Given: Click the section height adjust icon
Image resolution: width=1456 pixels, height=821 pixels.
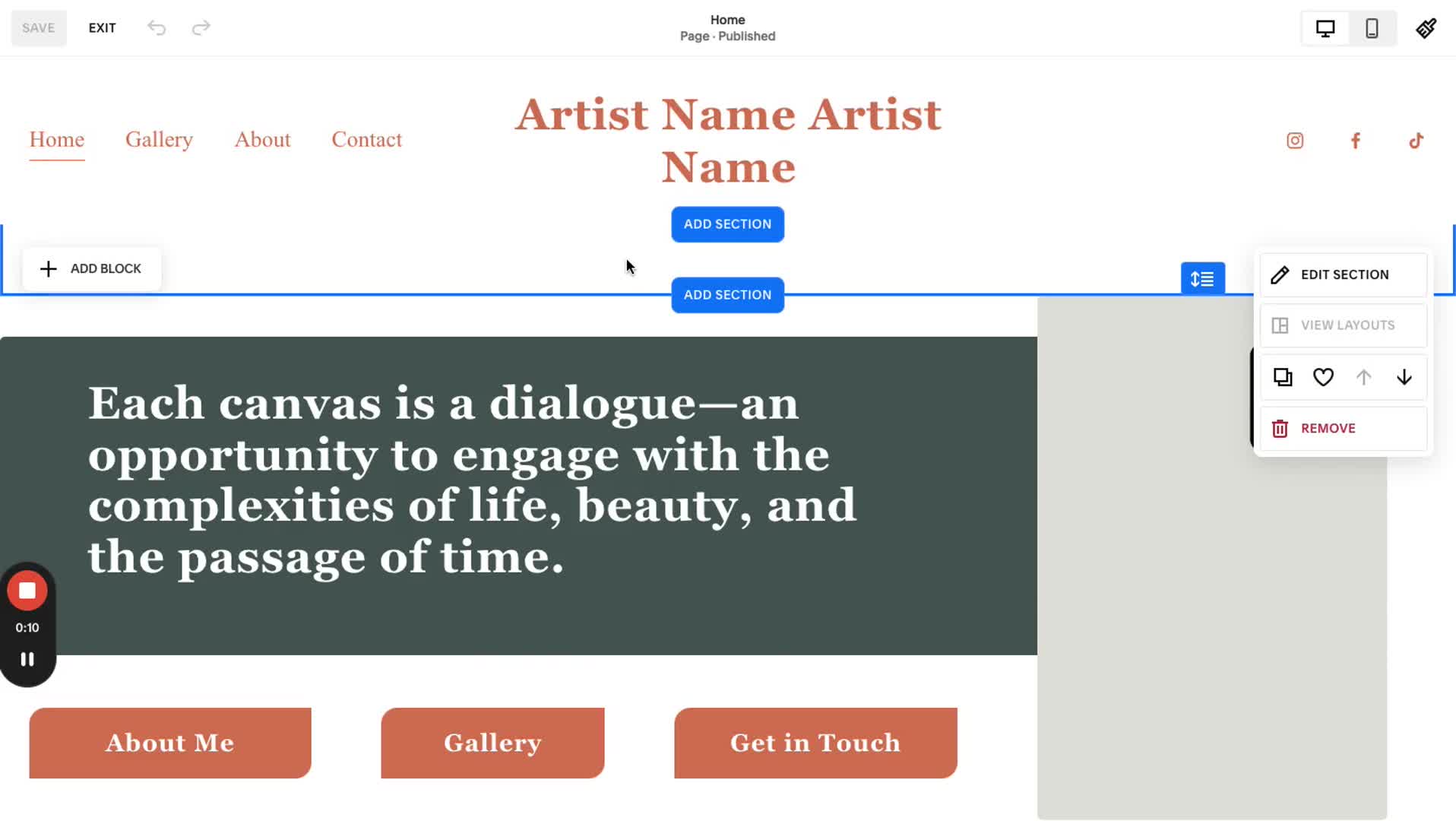Looking at the screenshot, I should (1202, 279).
